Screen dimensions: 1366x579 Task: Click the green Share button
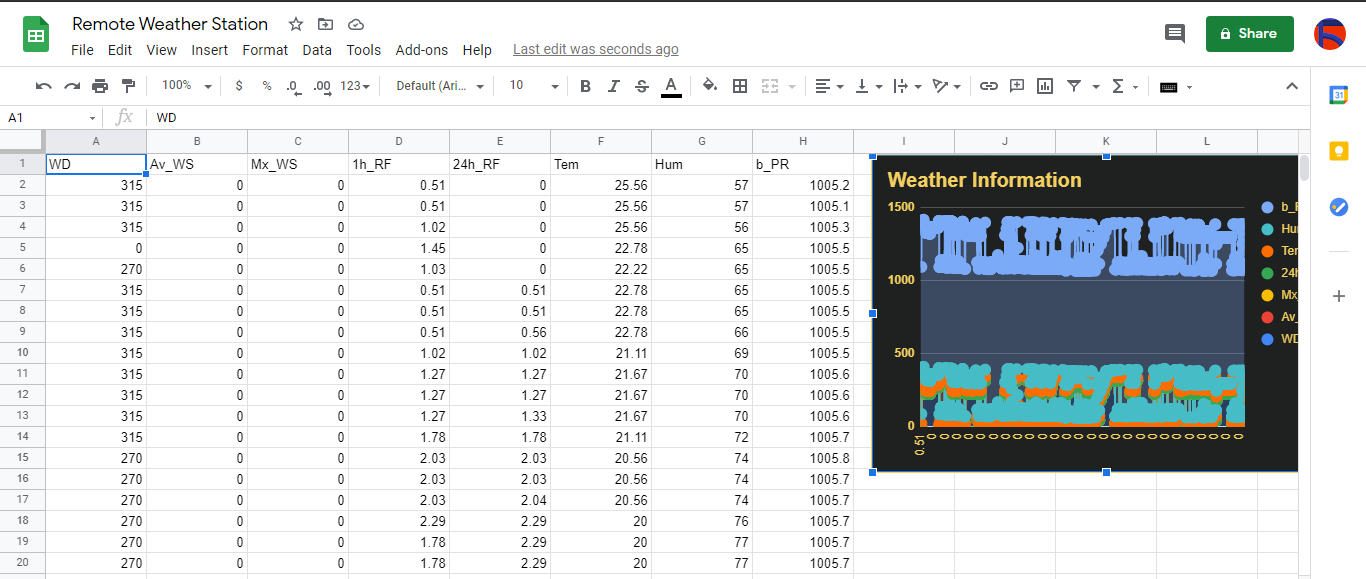pyautogui.click(x=1249, y=33)
